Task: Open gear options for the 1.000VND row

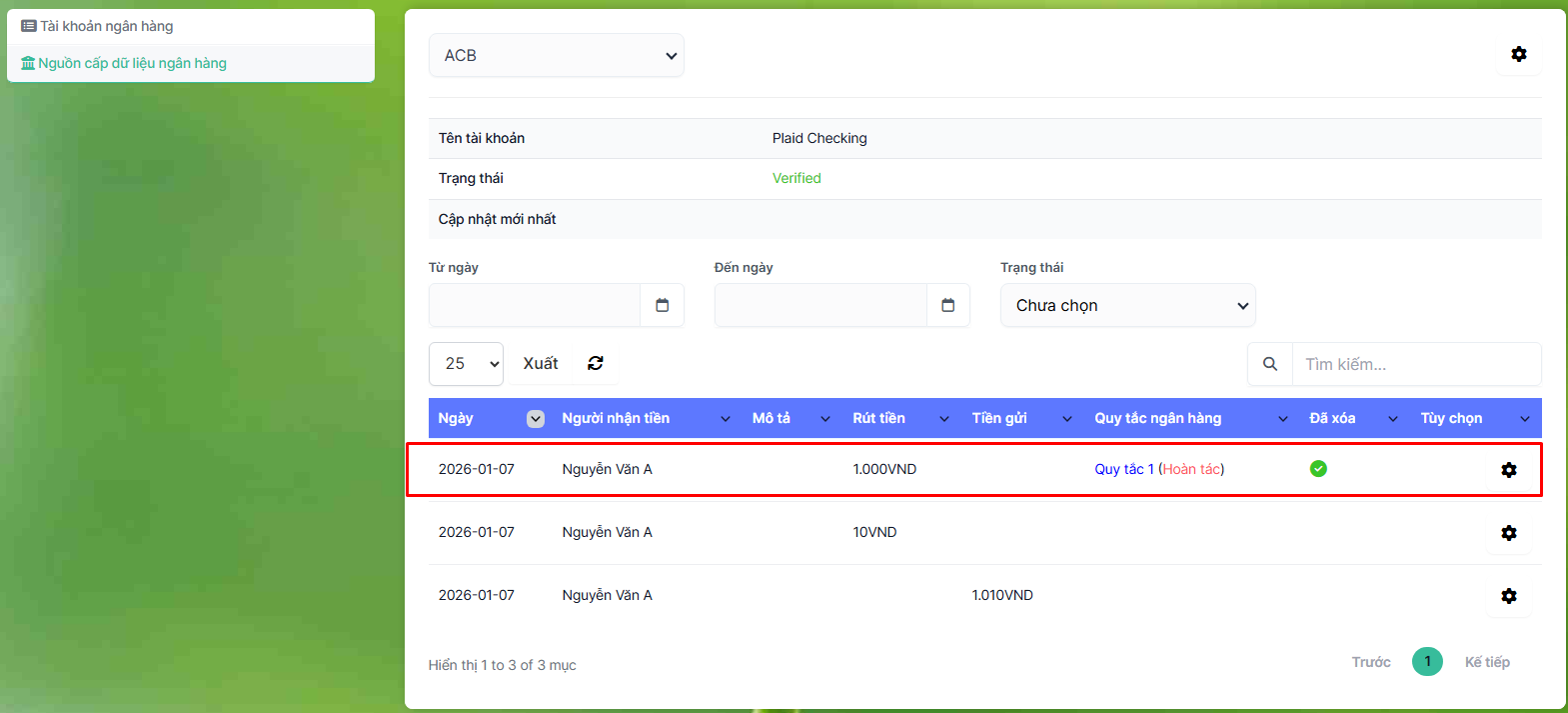Action: [x=1508, y=470]
